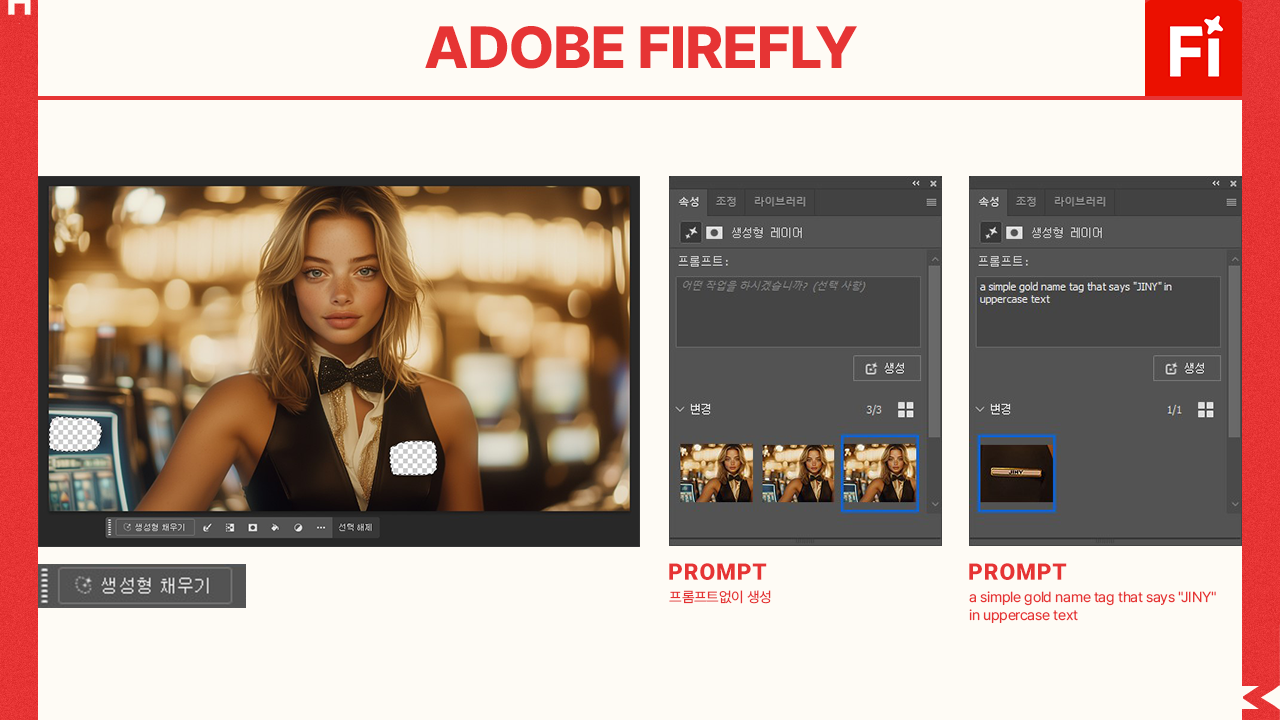Click the selection area over the slot machine
The width and height of the screenshot is (1280, 720).
pos(75,434)
